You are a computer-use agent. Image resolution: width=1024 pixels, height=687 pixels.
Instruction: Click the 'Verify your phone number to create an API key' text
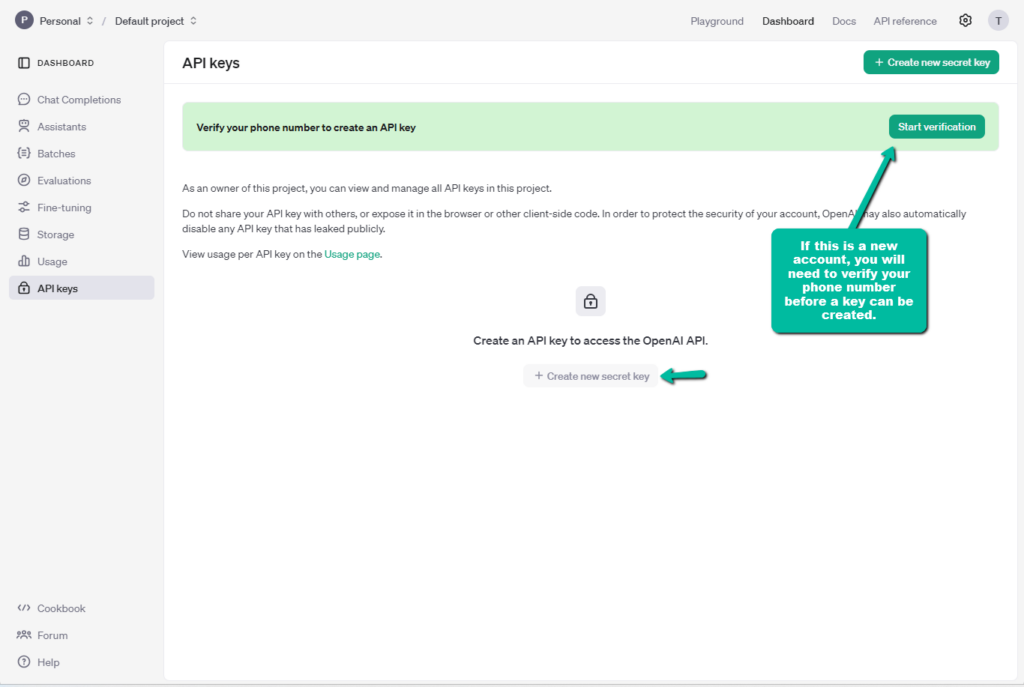pyautogui.click(x=306, y=127)
